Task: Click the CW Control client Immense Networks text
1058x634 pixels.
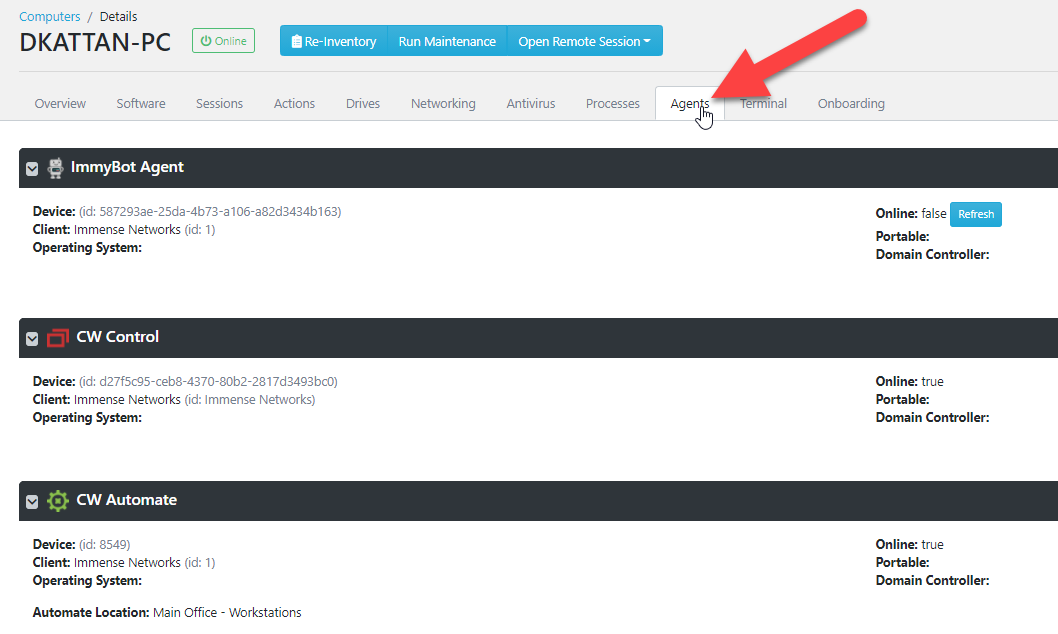Action: [127, 400]
